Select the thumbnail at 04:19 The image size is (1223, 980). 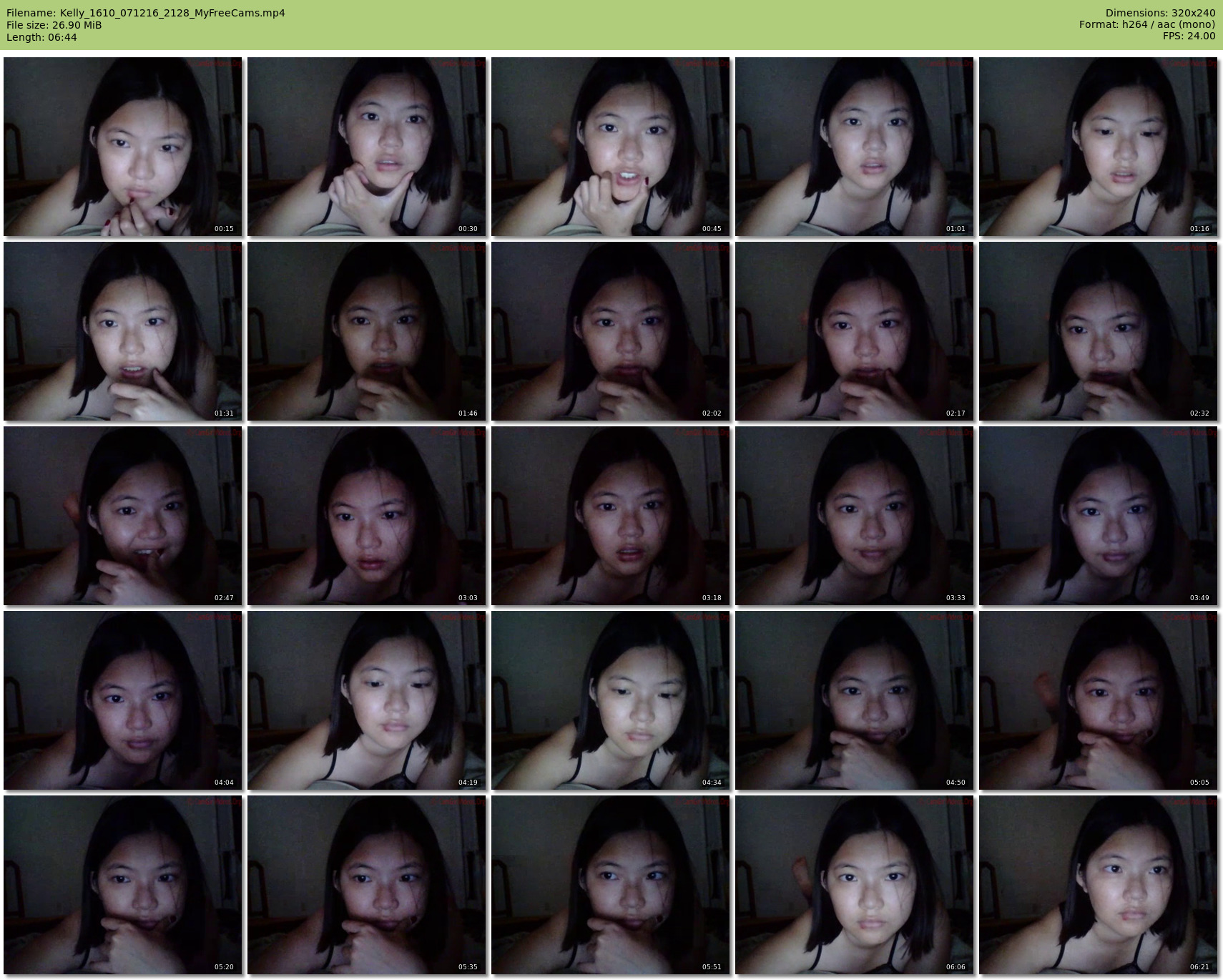point(366,700)
